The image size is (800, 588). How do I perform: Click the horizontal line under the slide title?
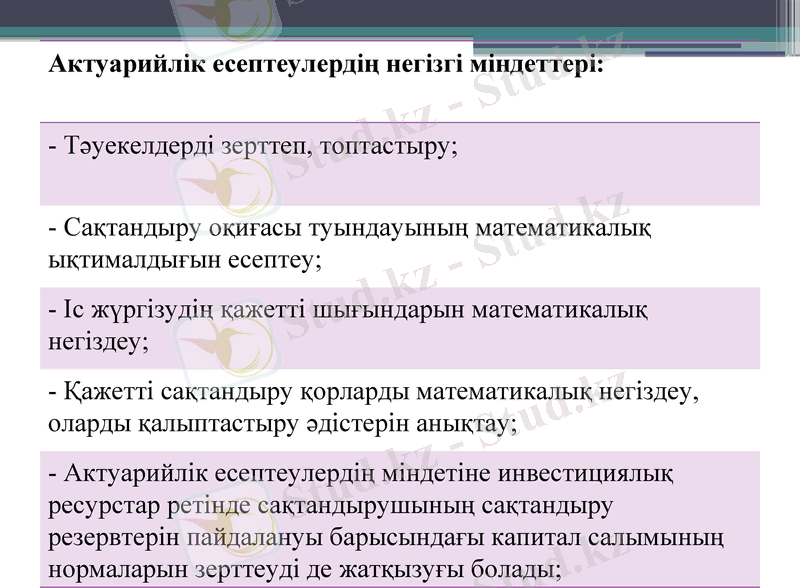tap(400, 120)
